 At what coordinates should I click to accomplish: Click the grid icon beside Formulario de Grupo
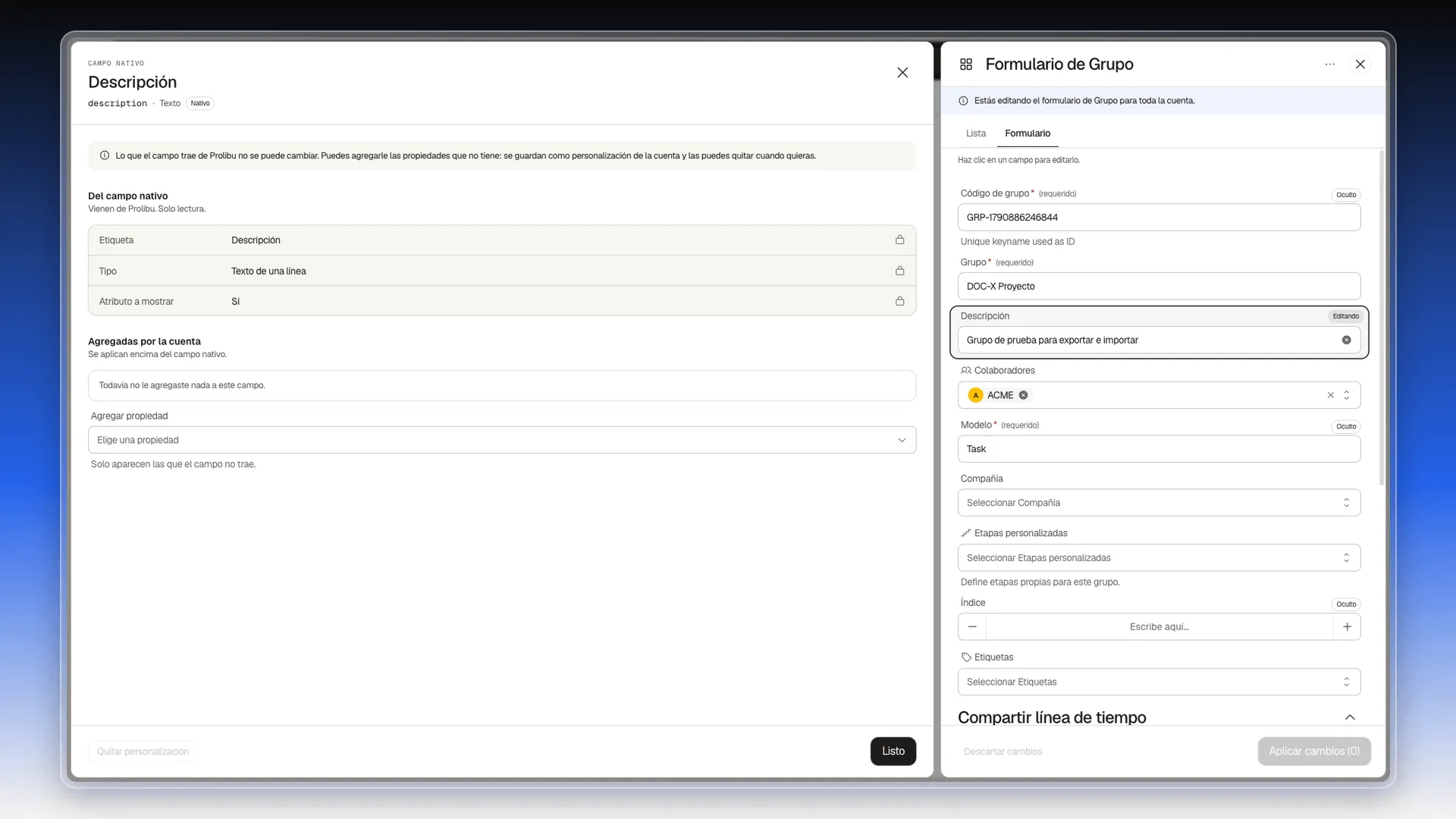click(965, 64)
